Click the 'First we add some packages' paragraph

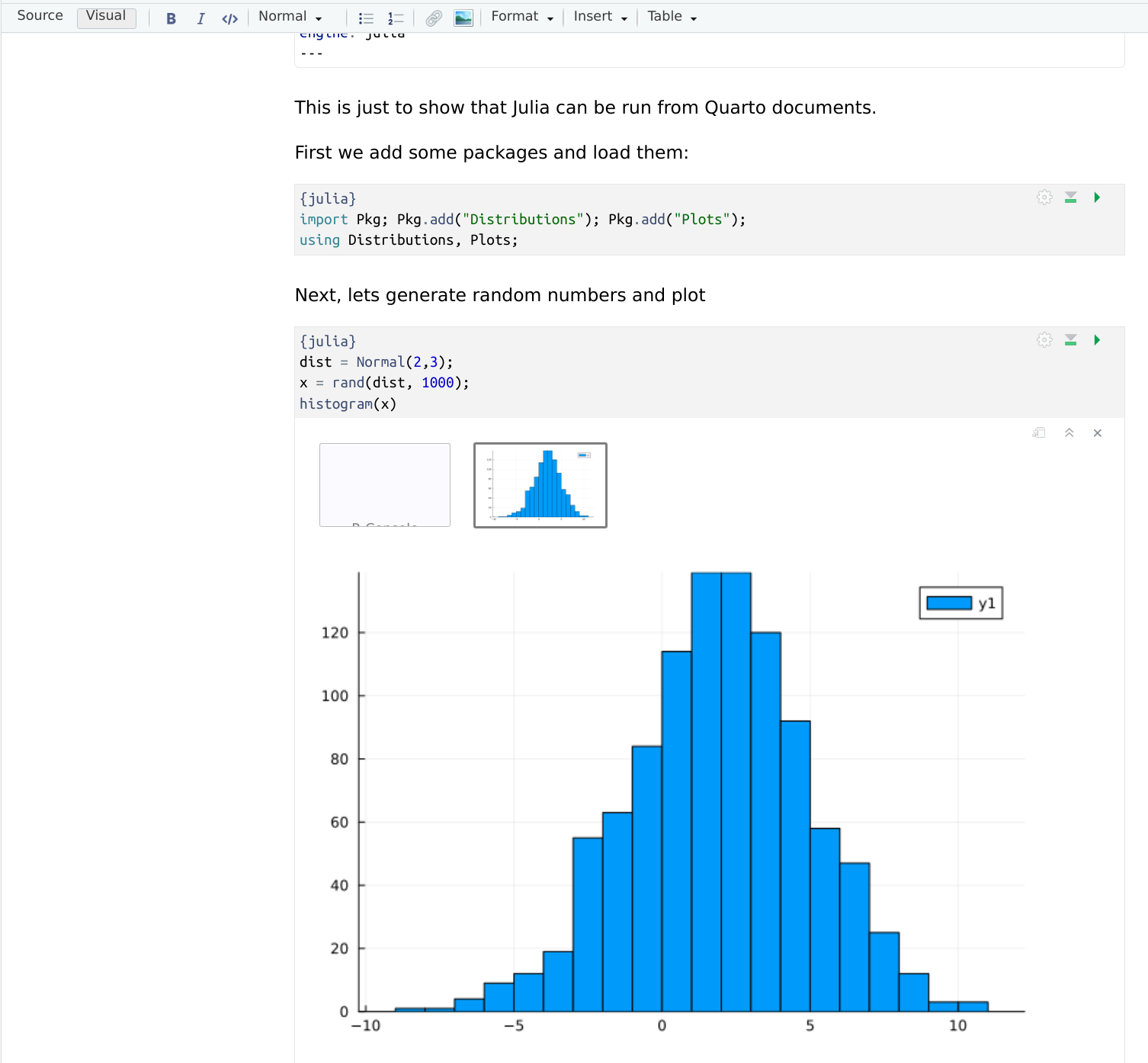[x=492, y=153]
